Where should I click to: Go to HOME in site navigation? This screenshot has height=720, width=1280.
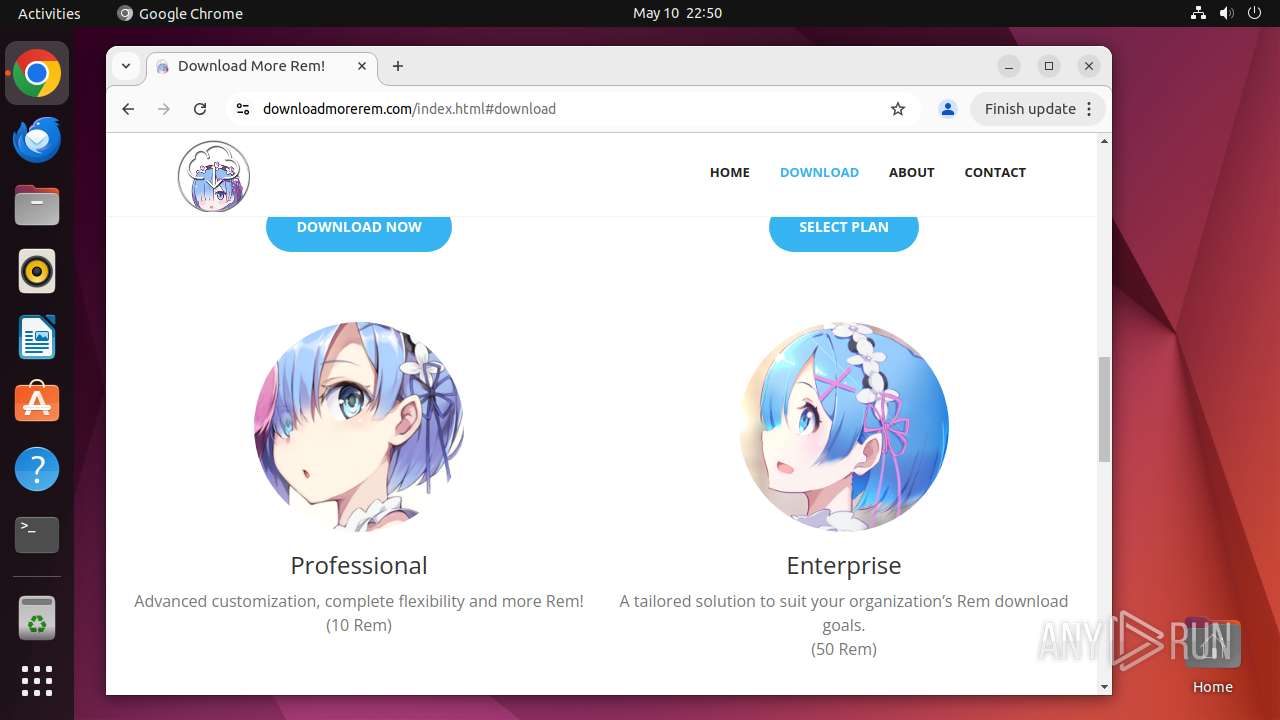[730, 172]
